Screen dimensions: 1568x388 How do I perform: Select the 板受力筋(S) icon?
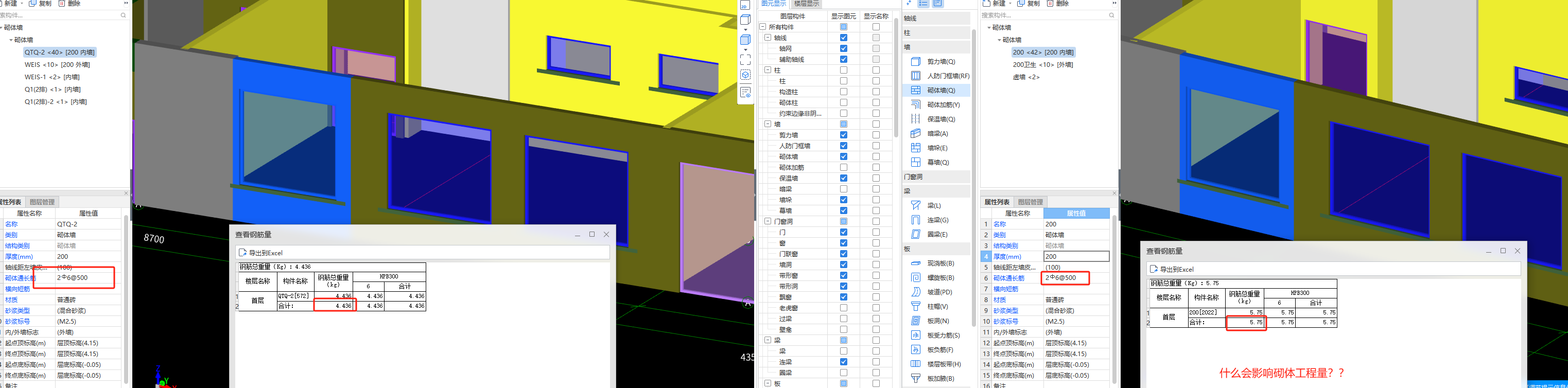[915, 335]
